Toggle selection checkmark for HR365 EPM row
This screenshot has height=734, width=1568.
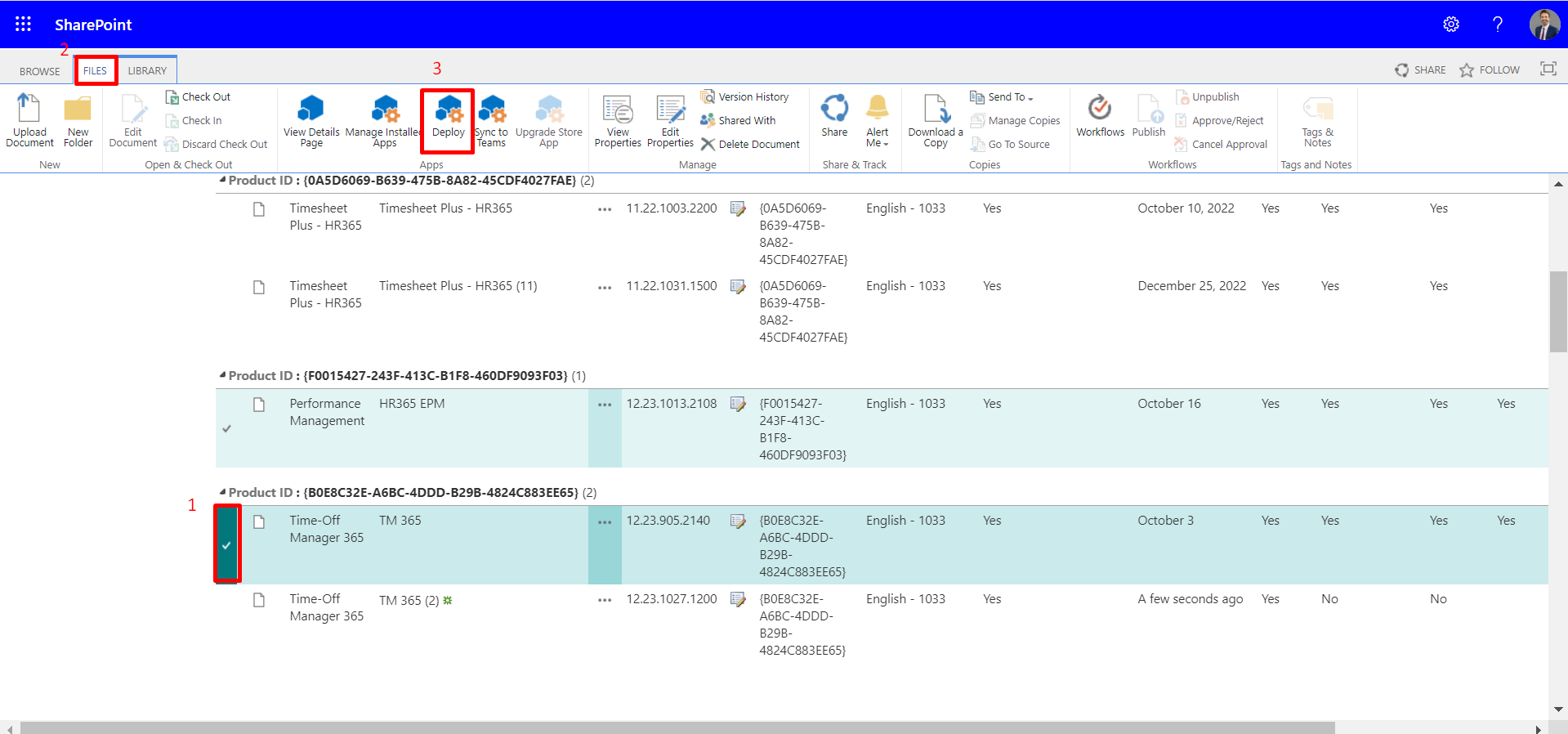coord(226,428)
